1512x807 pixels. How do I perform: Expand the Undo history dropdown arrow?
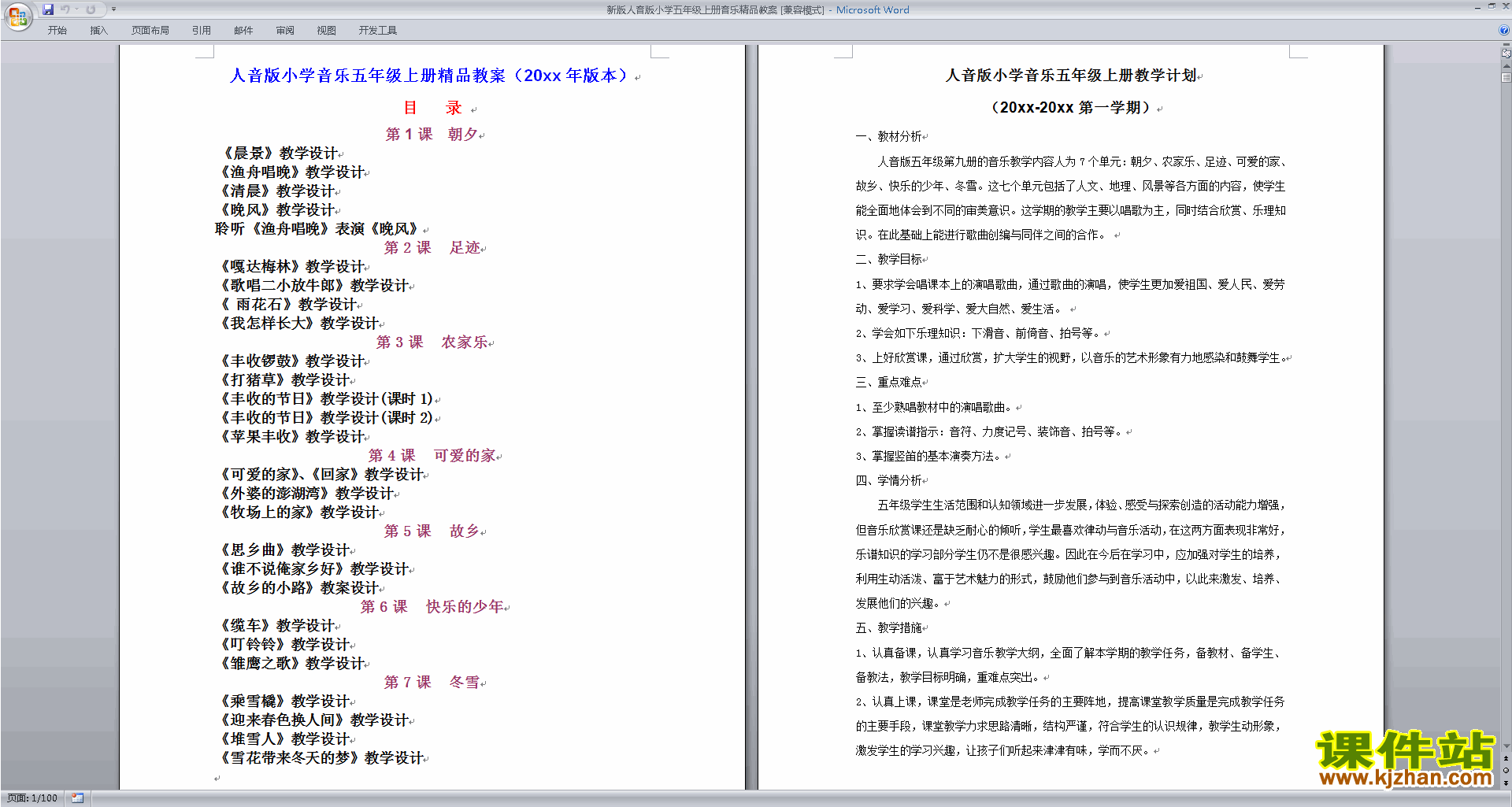(76, 9)
